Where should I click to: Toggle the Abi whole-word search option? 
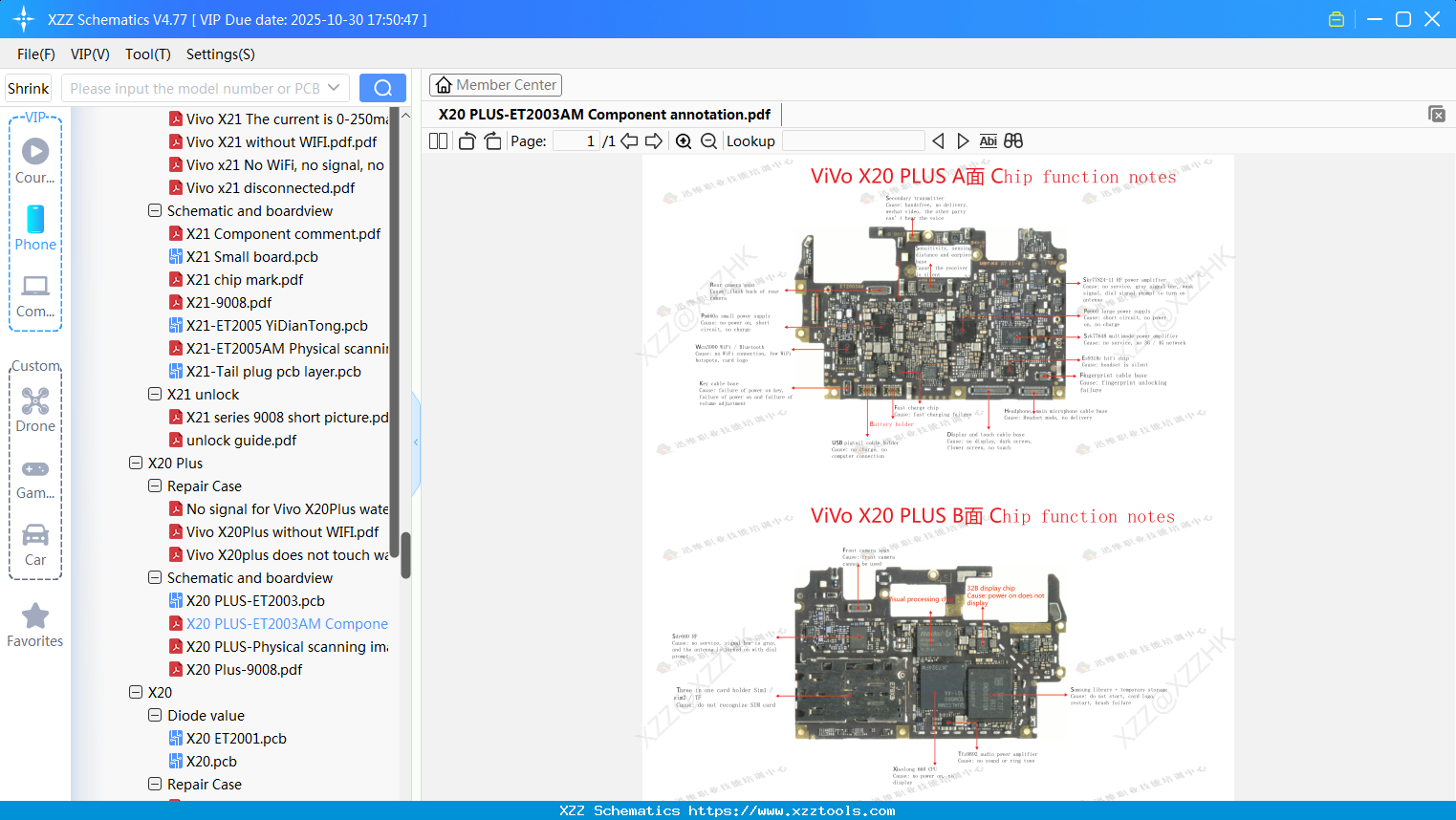click(x=988, y=140)
